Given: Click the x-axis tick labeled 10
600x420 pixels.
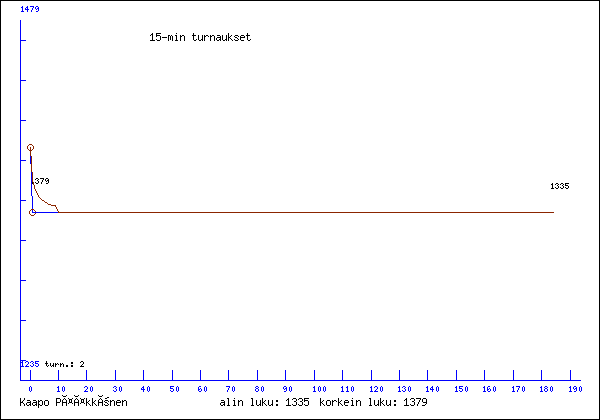Looking at the screenshot, I should pyautogui.click(x=59, y=388).
